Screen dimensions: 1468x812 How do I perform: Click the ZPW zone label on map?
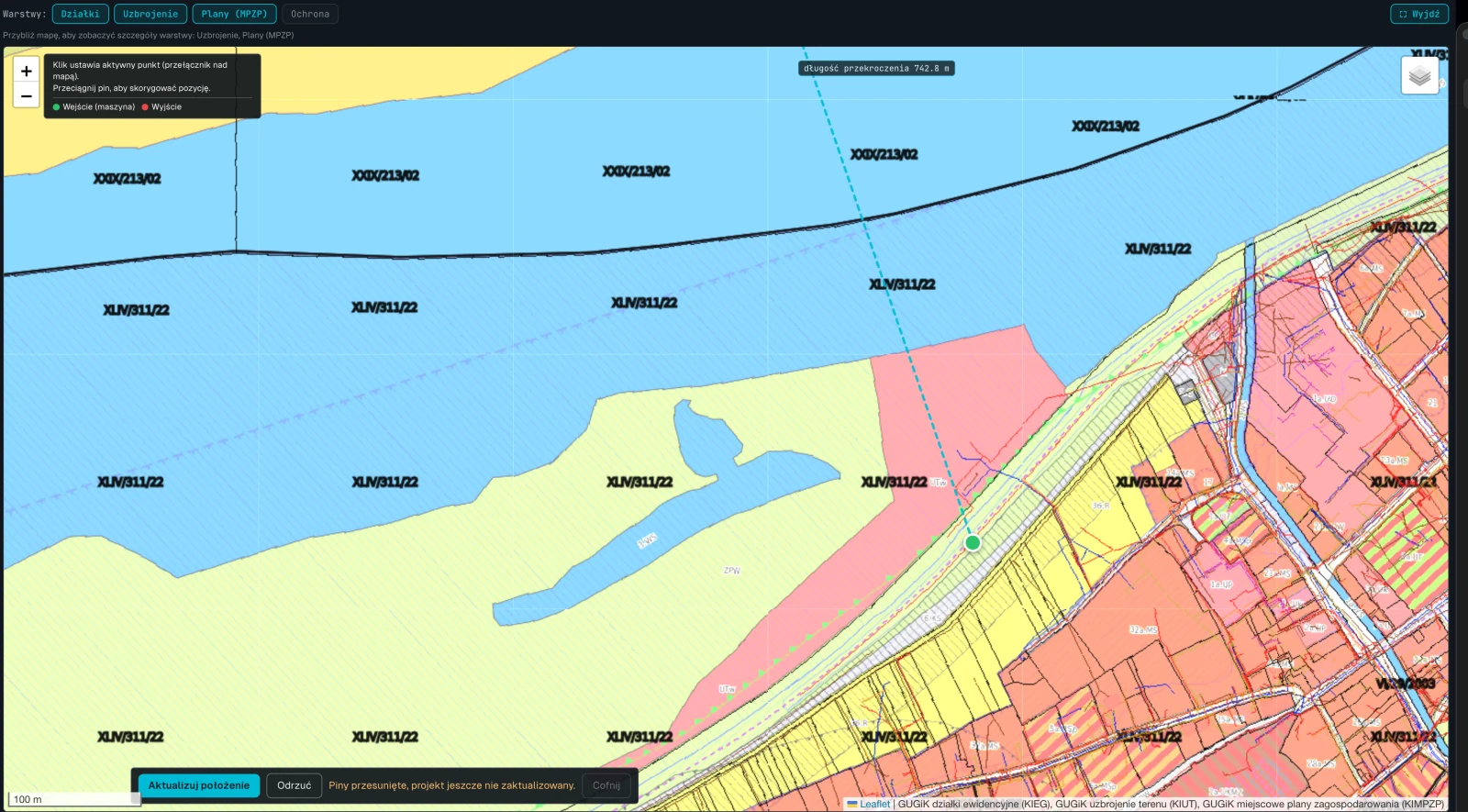pyautogui.click(x=731, y=571)
